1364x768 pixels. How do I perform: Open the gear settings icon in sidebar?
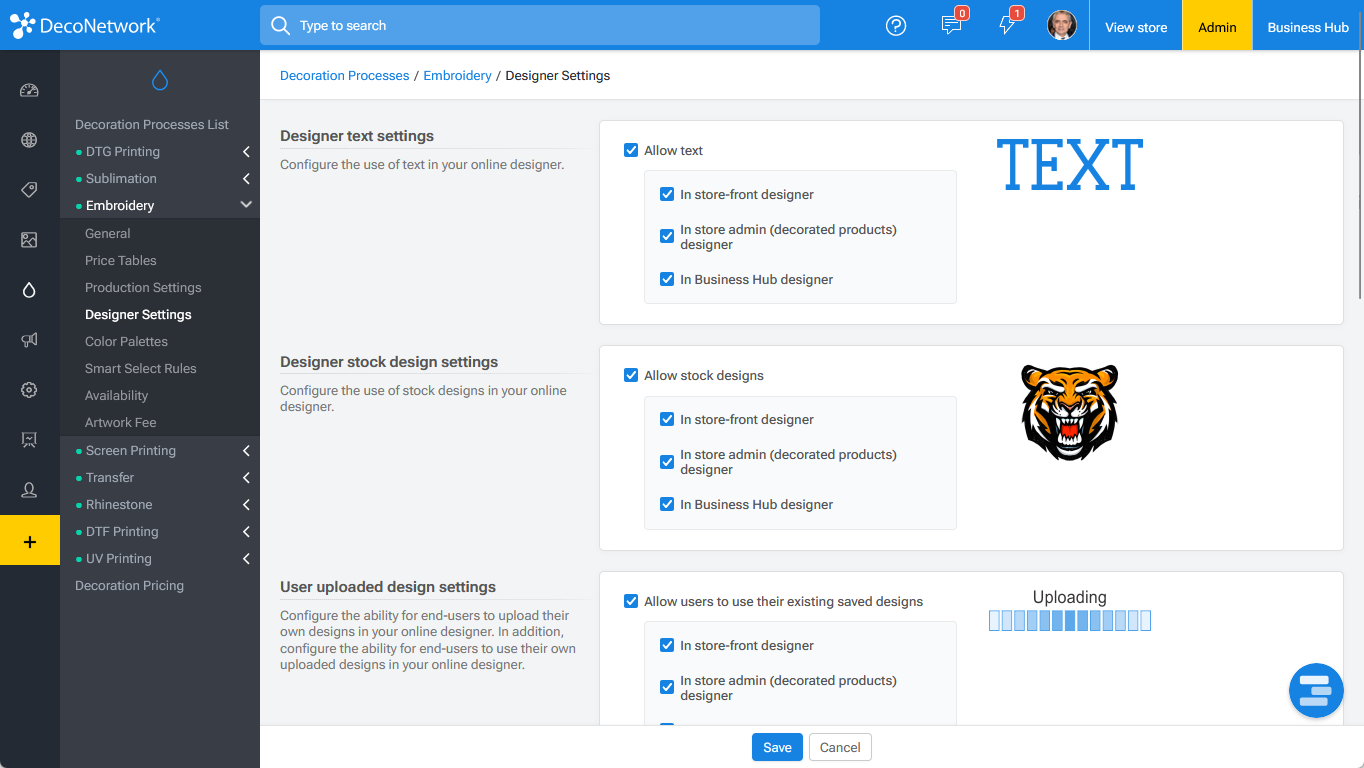[29, 390]
